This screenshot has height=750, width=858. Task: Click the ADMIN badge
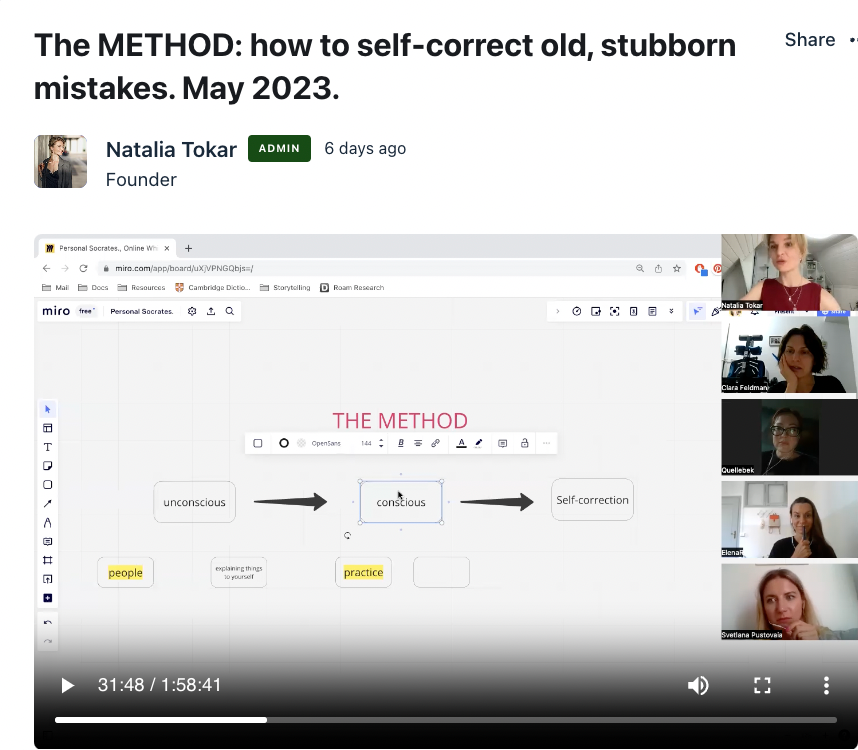pyautogui.click(x=279, y=148)
